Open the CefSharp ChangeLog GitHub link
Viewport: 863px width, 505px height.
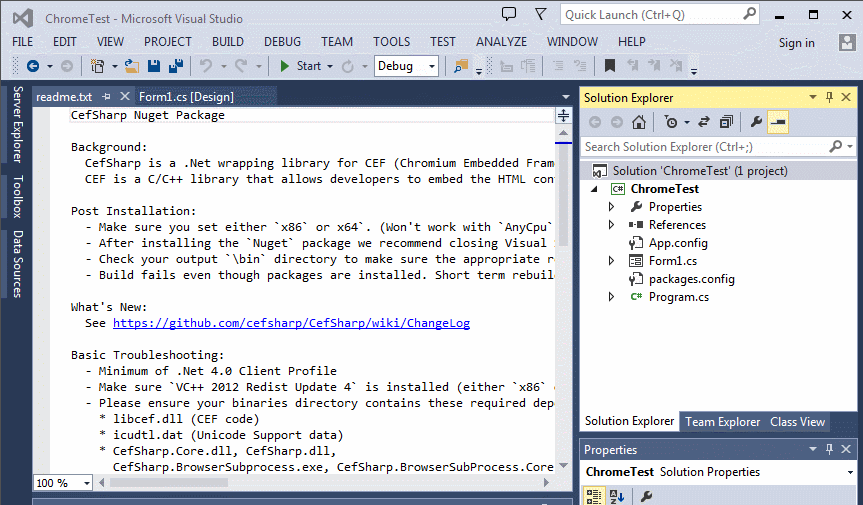[291, 323]
